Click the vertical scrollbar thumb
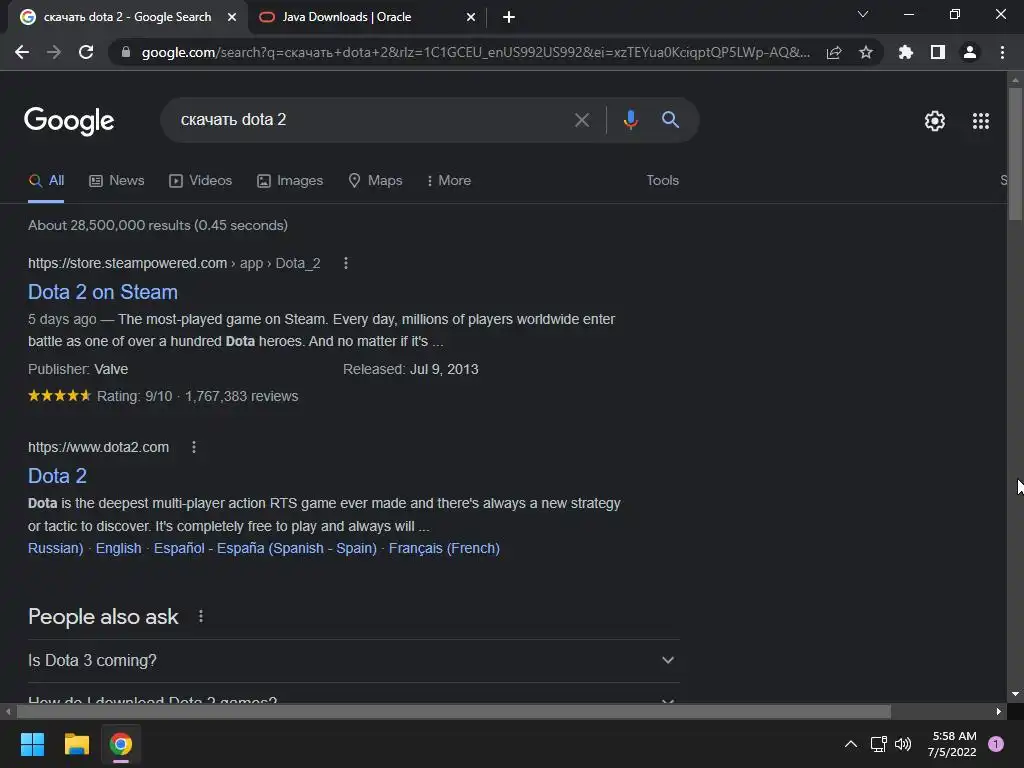The width and height of the screenshot is (1024, 768). click(x=1015, y=154)
